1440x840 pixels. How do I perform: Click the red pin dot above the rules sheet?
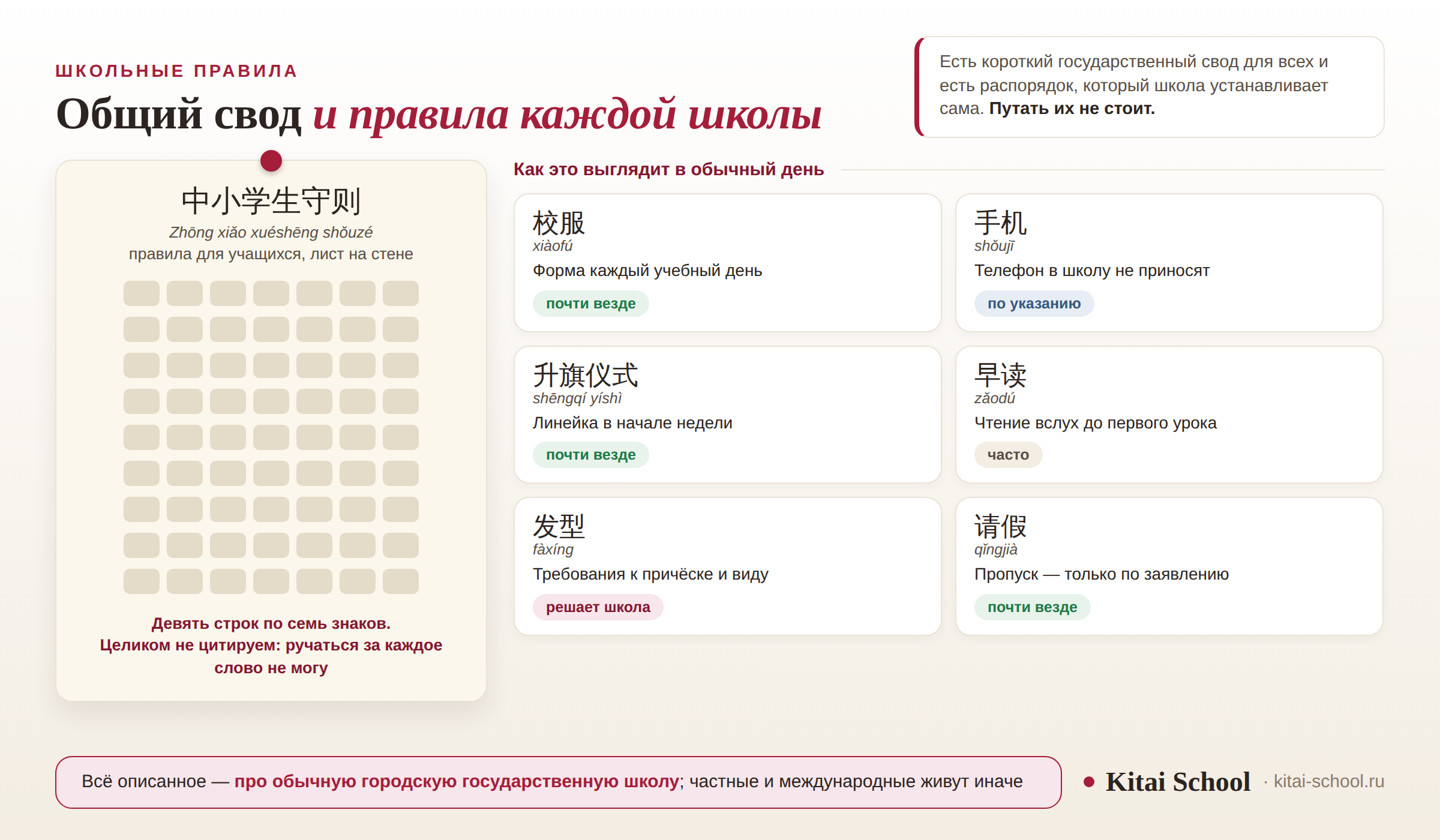tap(271, 161)
